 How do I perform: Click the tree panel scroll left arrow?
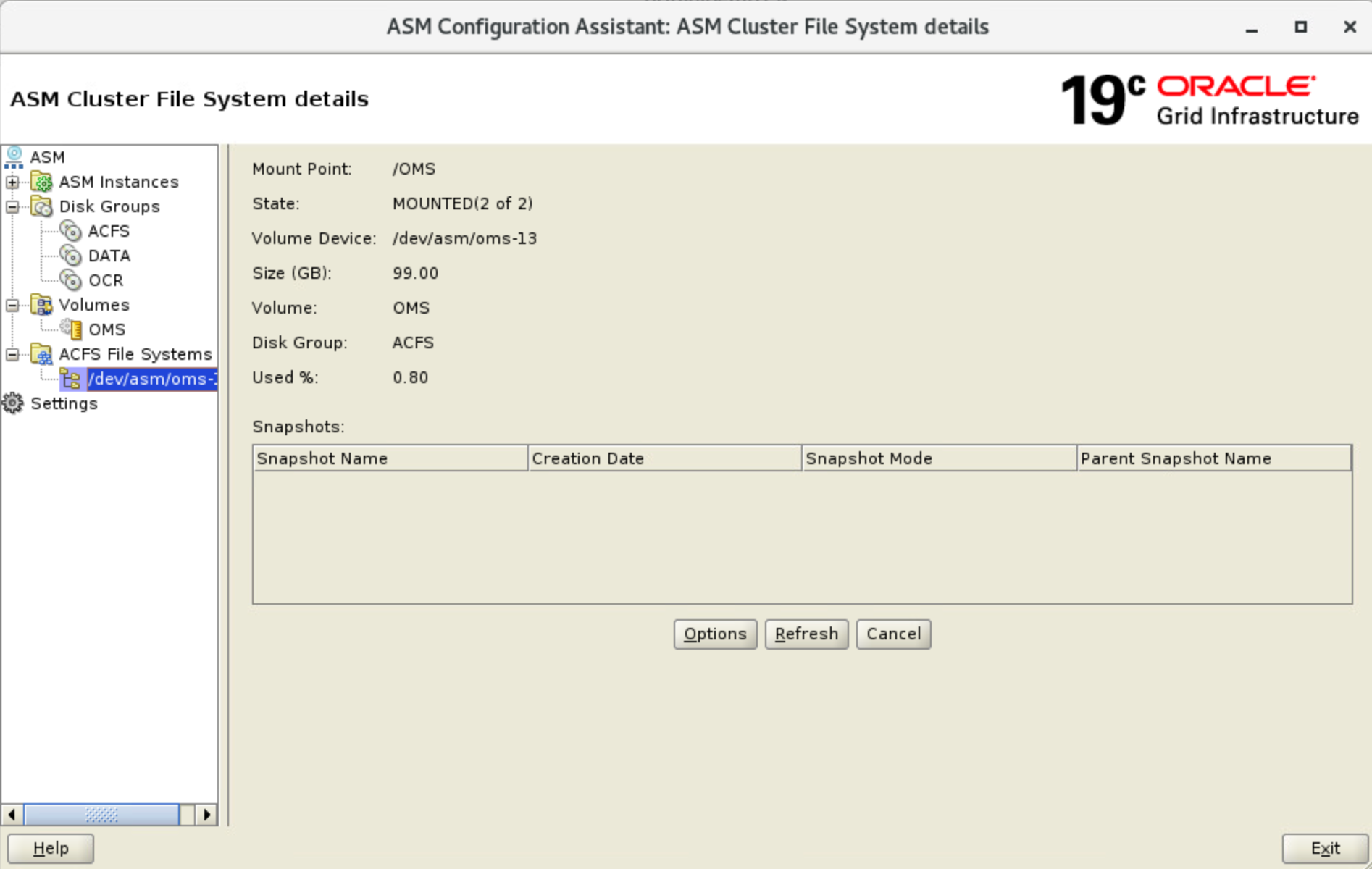12,815
